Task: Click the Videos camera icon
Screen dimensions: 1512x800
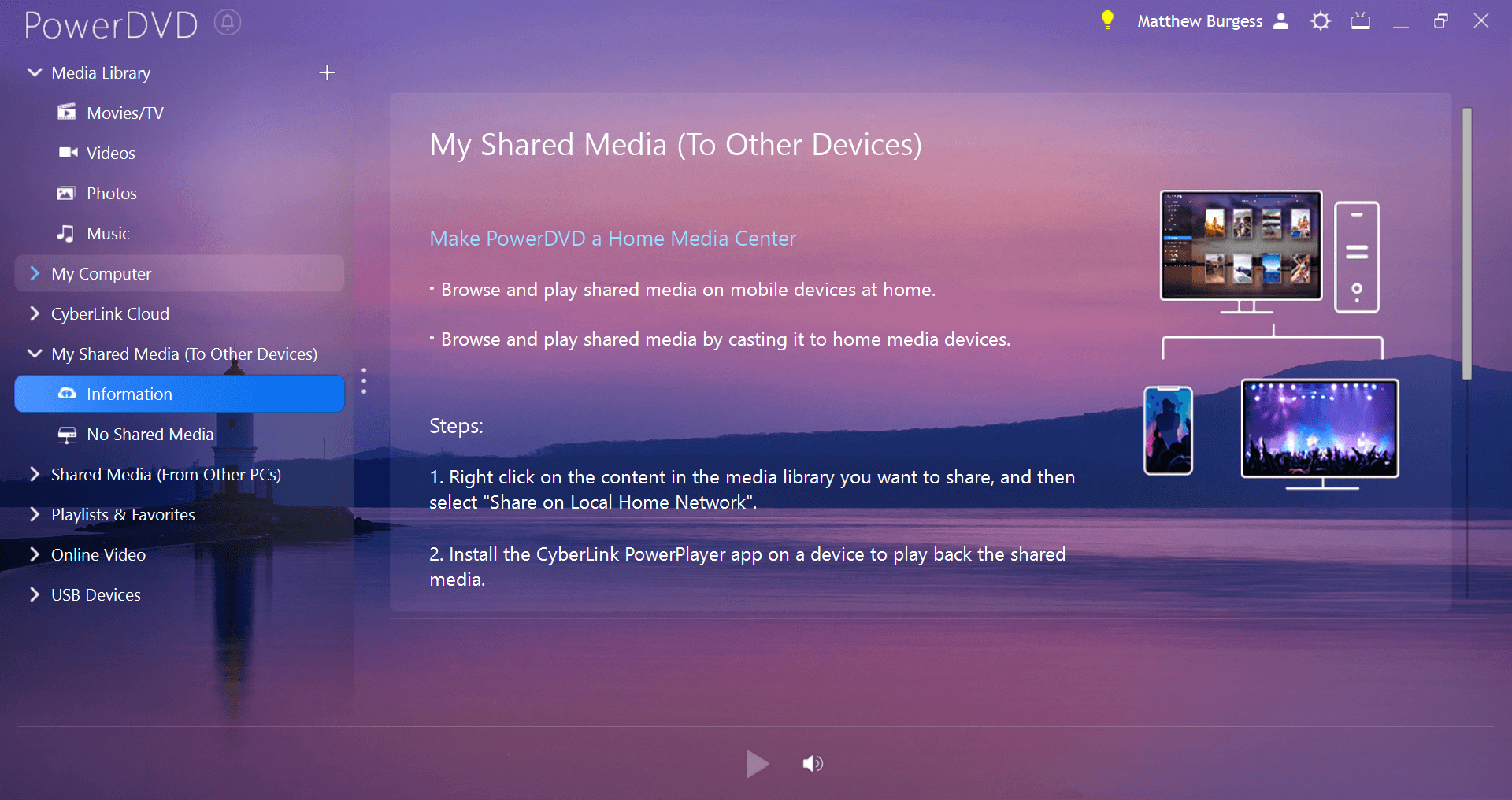Action: click(x=69, y=152)
